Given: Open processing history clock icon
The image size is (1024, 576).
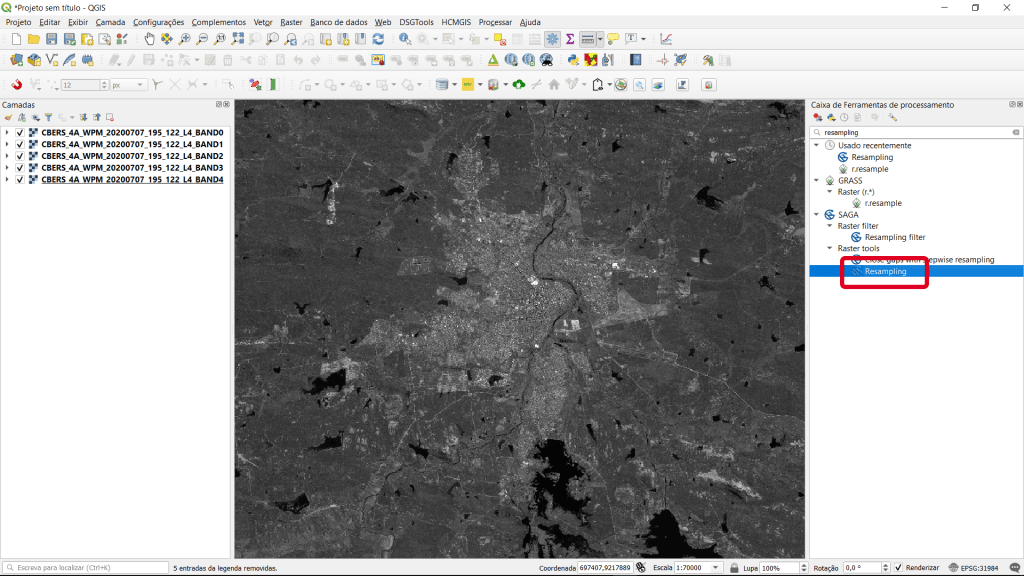Looking at the screenshot, I should 844,118.
